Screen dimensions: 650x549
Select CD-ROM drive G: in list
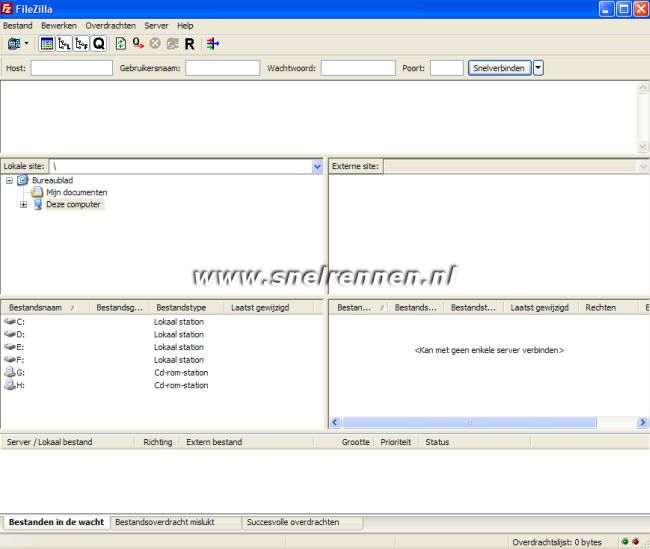coord(15,372)
